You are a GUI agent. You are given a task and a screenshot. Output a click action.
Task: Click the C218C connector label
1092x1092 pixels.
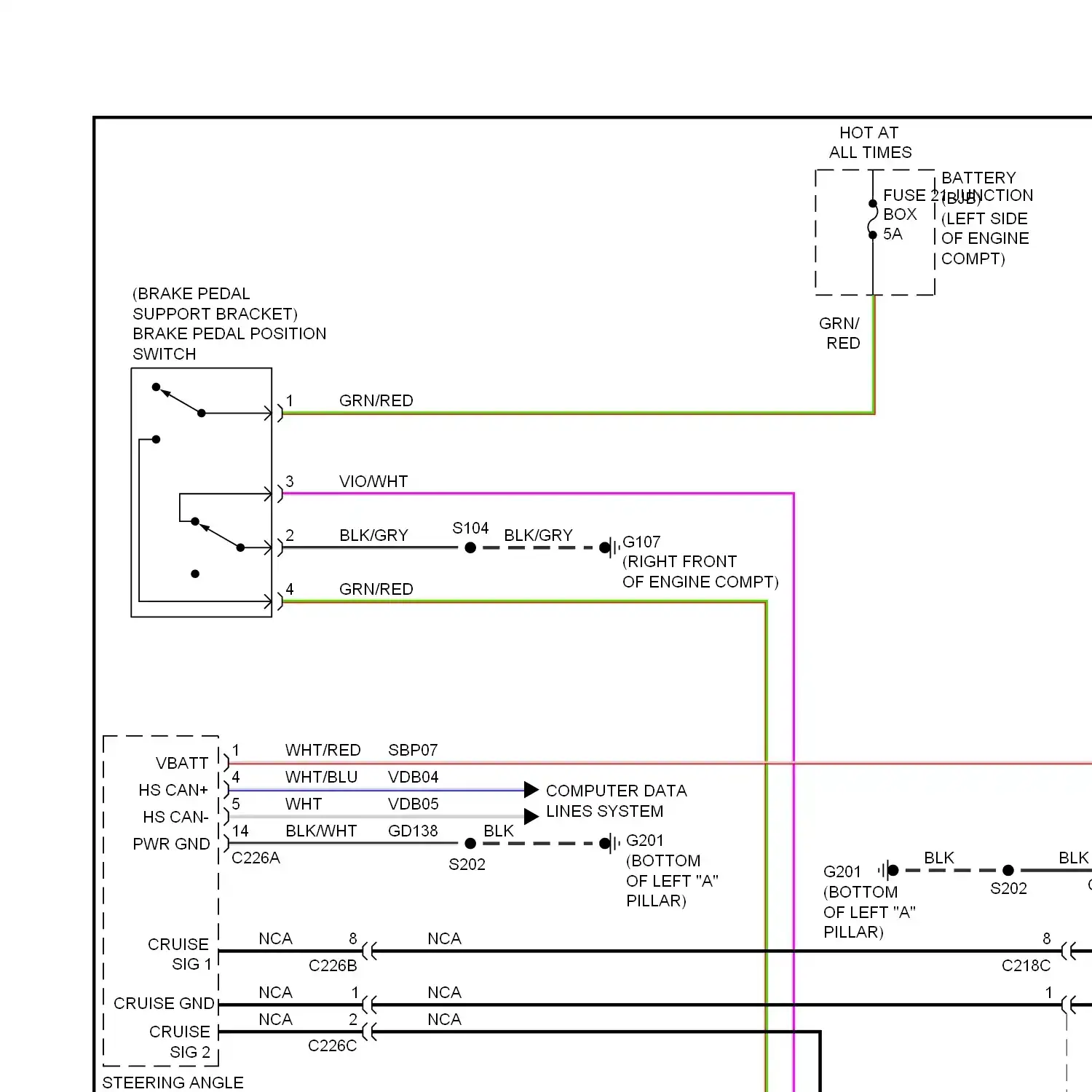[1026, 965]
